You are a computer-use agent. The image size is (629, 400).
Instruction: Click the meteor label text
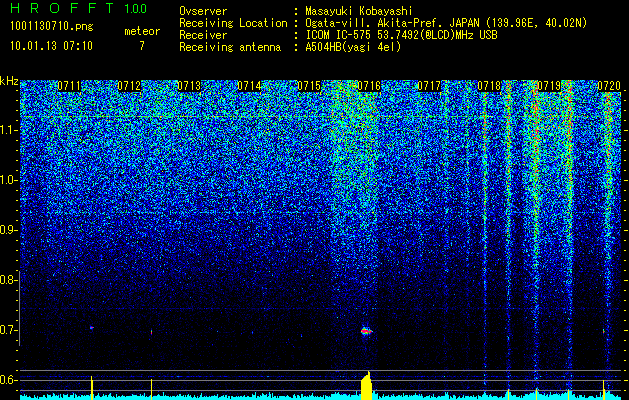pyautogui.click(x=142, y=31)
